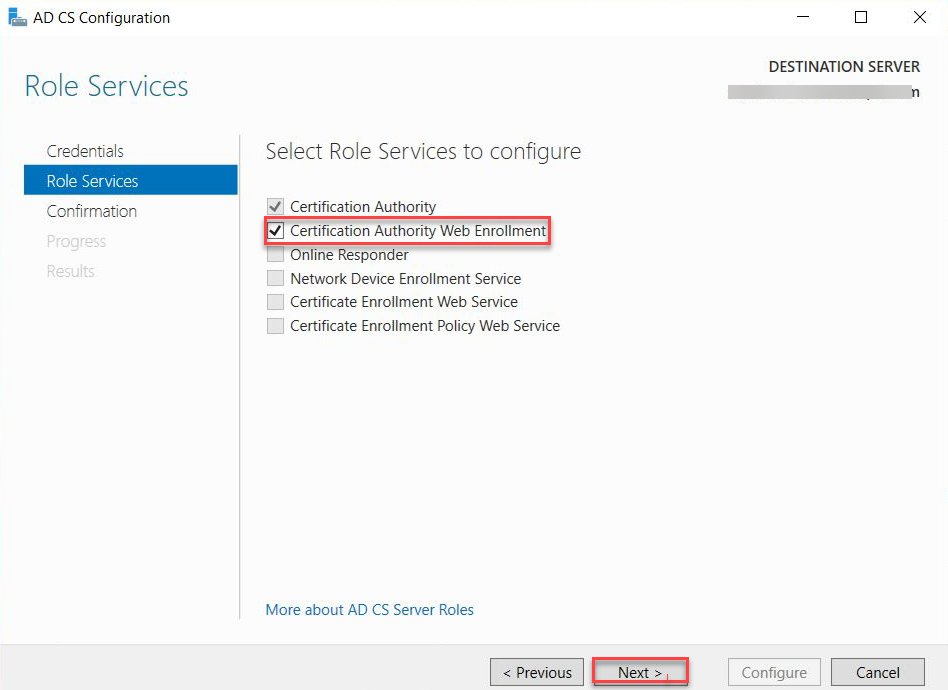Tick Certificate Enrollment Web Service checkbox
The width and height of the screenshot is (948, 690).
[276, 302]
